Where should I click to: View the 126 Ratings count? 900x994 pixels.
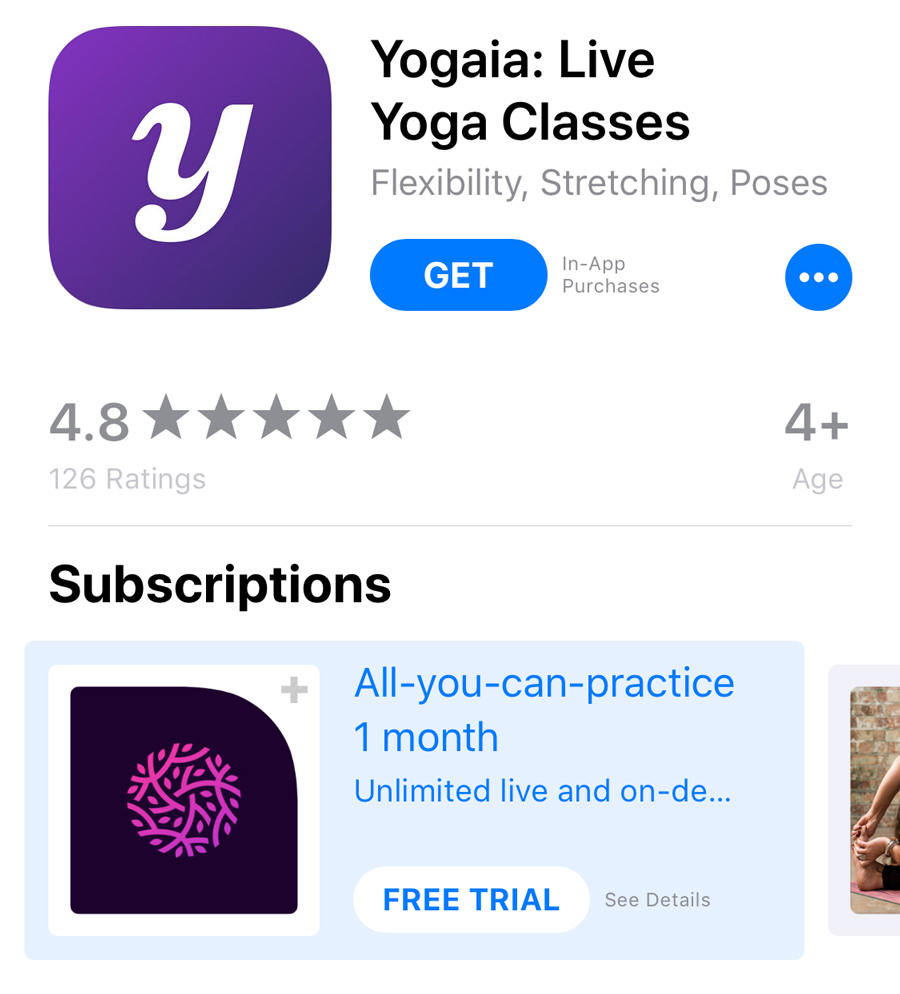[127, 479]
